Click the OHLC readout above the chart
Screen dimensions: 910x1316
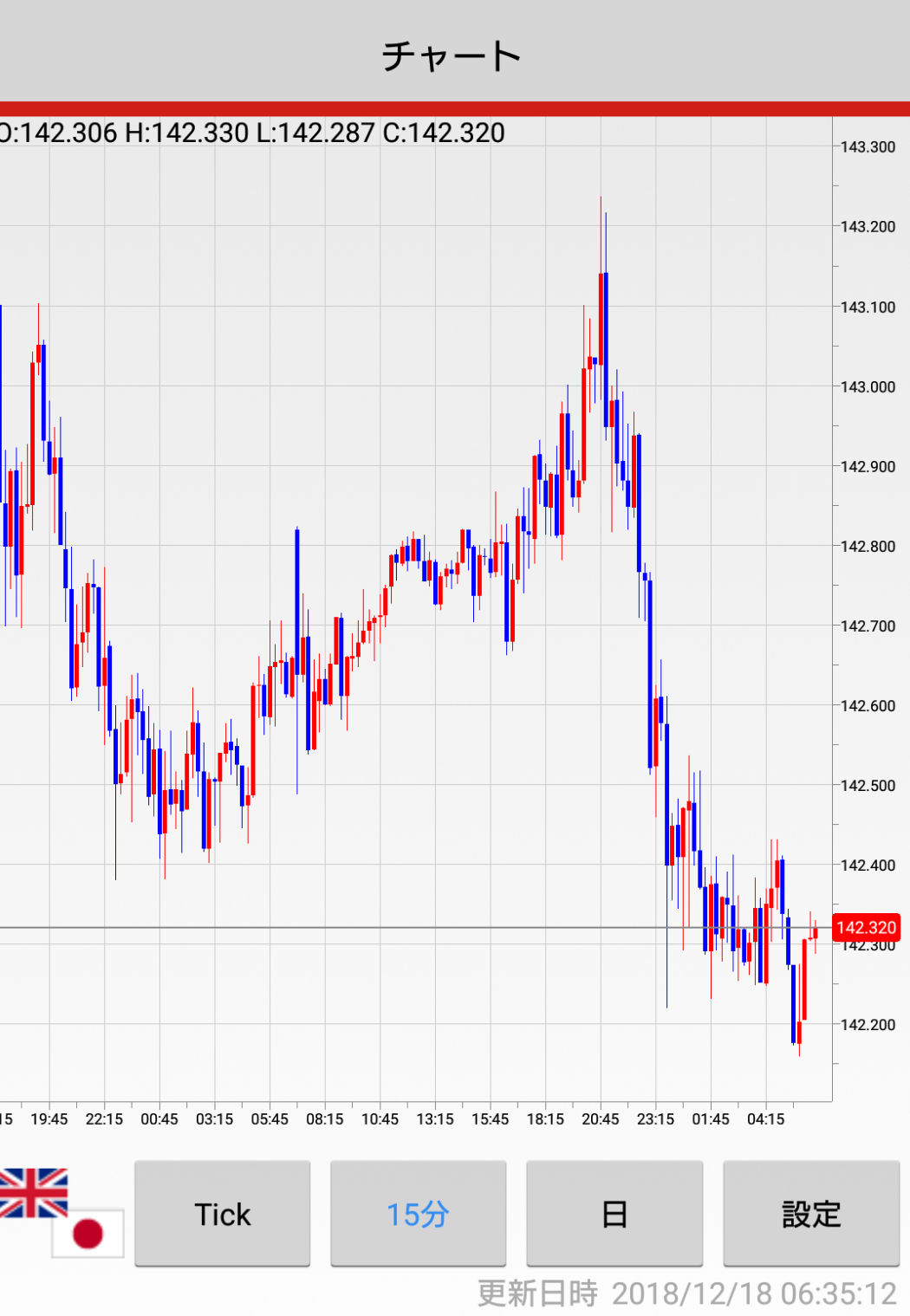click(252, 133)
